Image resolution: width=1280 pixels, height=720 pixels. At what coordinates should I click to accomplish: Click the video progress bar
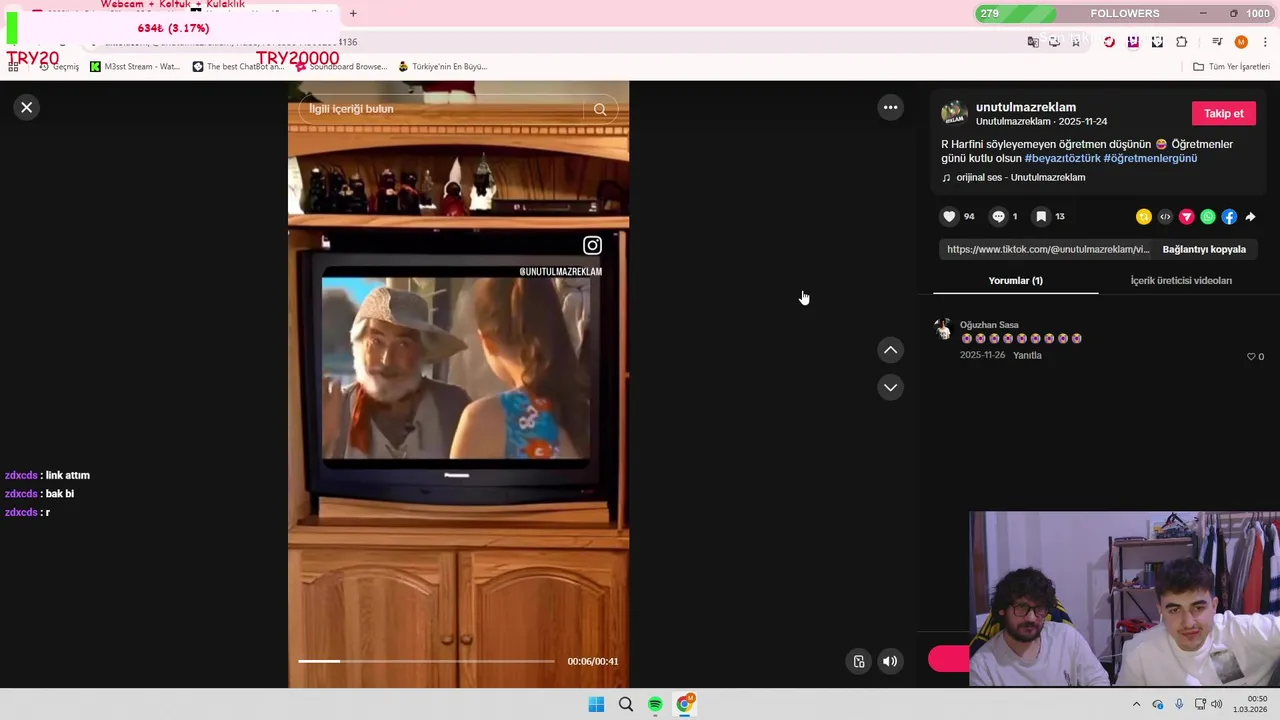click(426, 661)
